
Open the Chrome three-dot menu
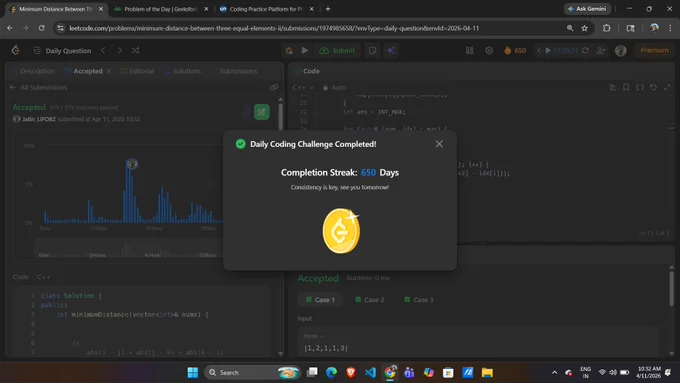click(670, 28)
